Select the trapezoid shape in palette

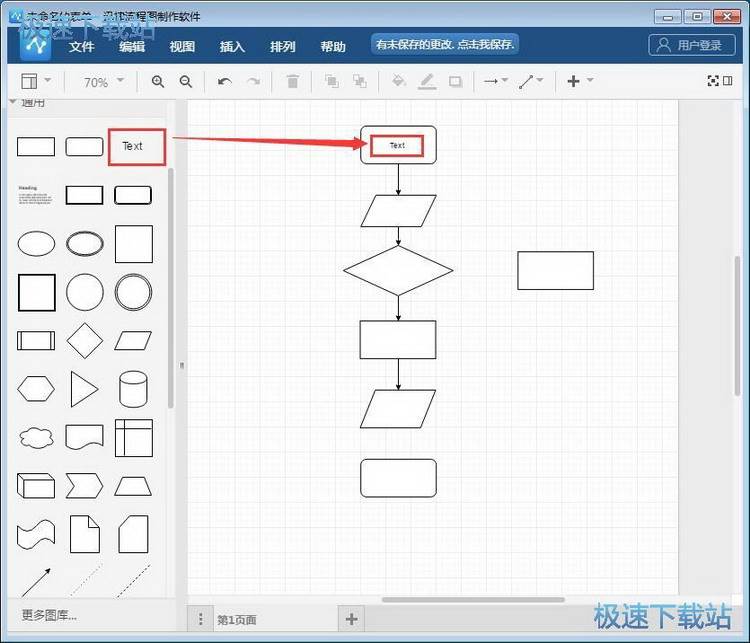pos(133,486)
